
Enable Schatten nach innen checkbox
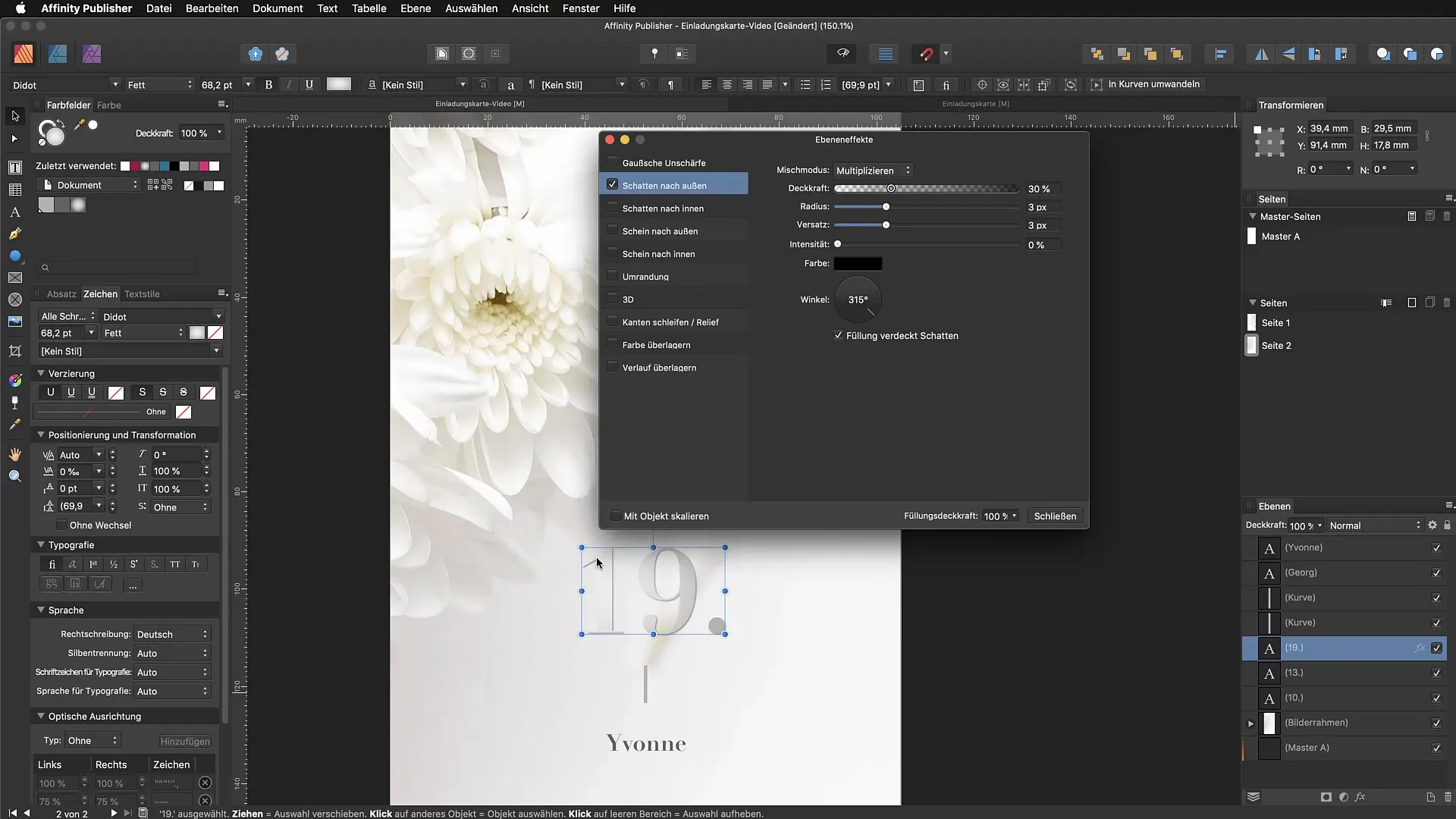click(612, 208)
